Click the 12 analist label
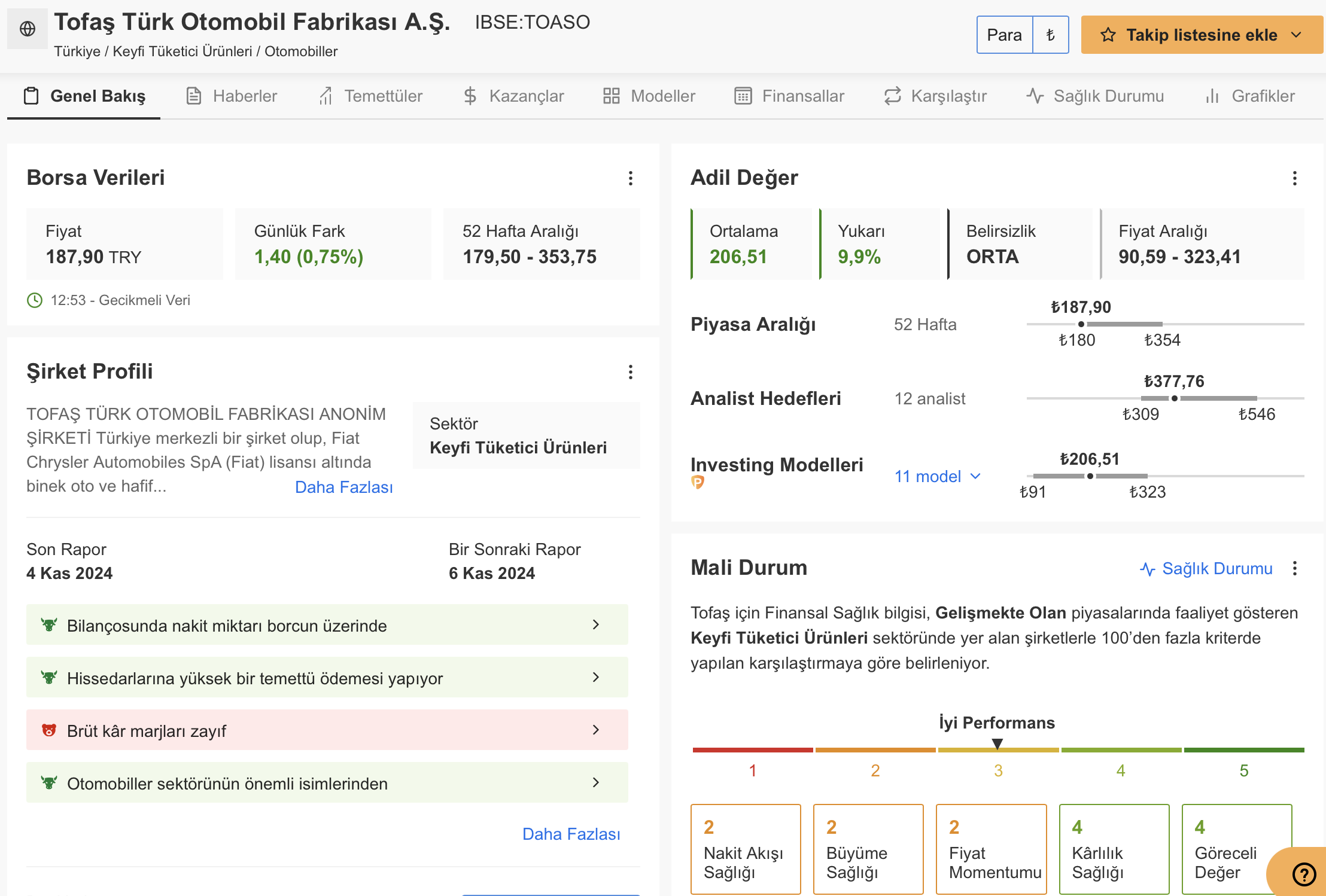Screen dimensions: 1326x896 coord(930,398)
